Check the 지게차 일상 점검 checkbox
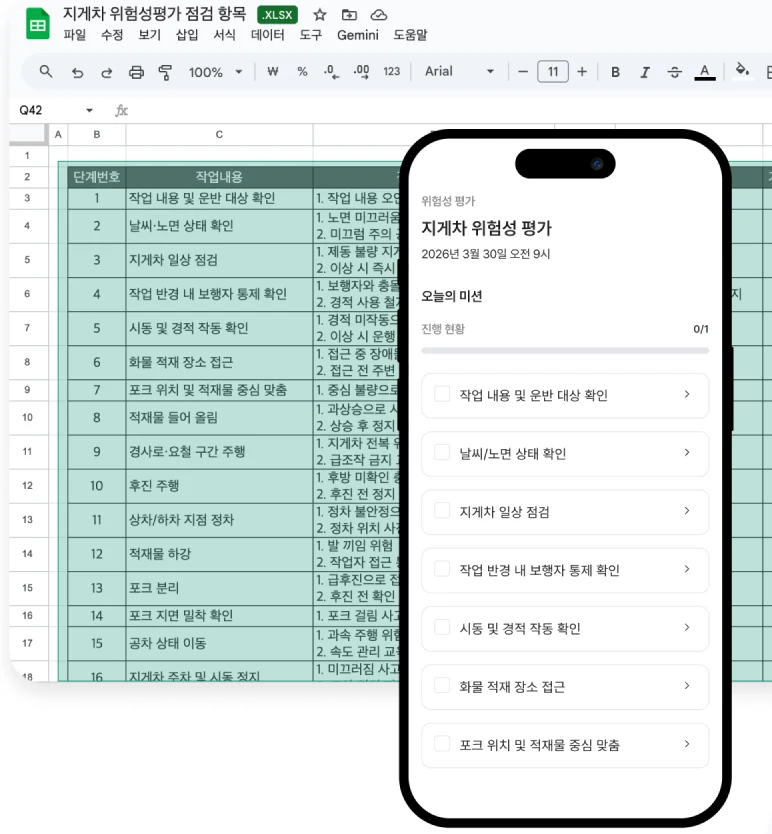This screenshot has width=772, height=834. pos(442,511)
